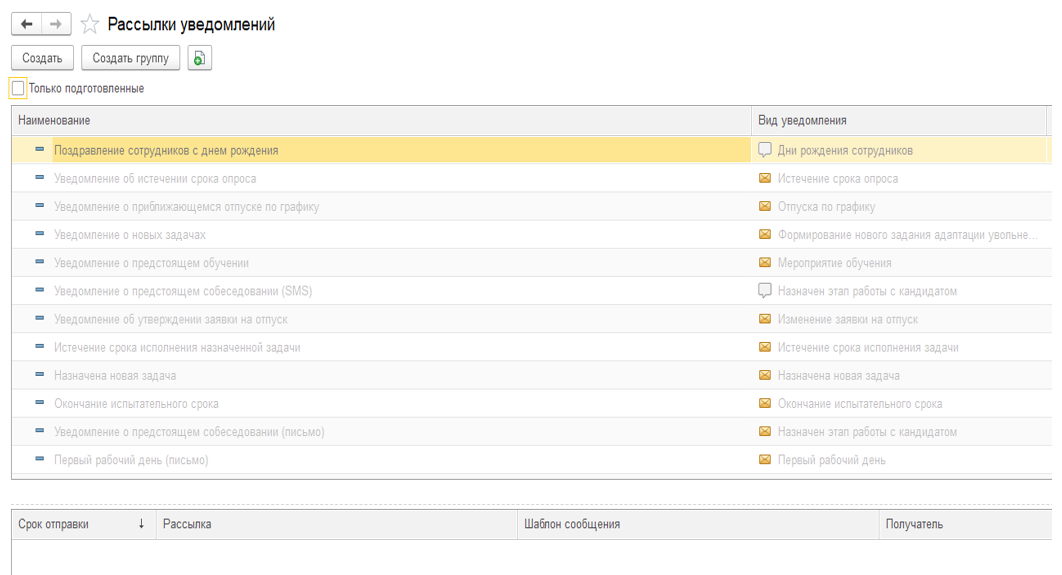Select Уведомление о новых задачах row
Image resolution: width=1062 pixels, height=575 pixels.
[130, 235]
